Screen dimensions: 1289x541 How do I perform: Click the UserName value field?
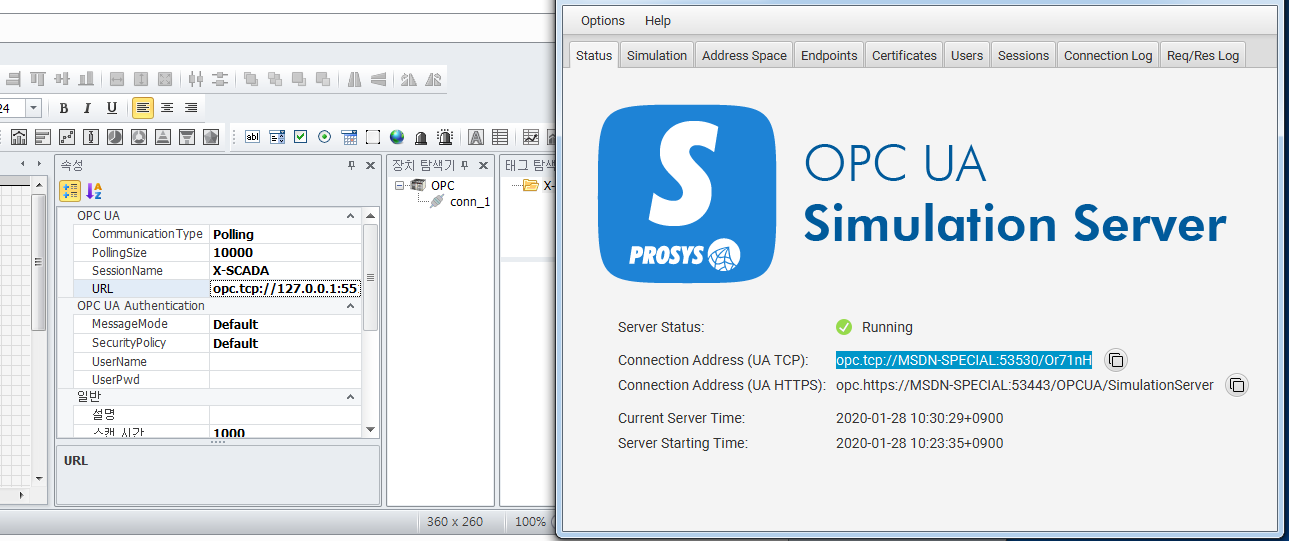tap(284, 361)
